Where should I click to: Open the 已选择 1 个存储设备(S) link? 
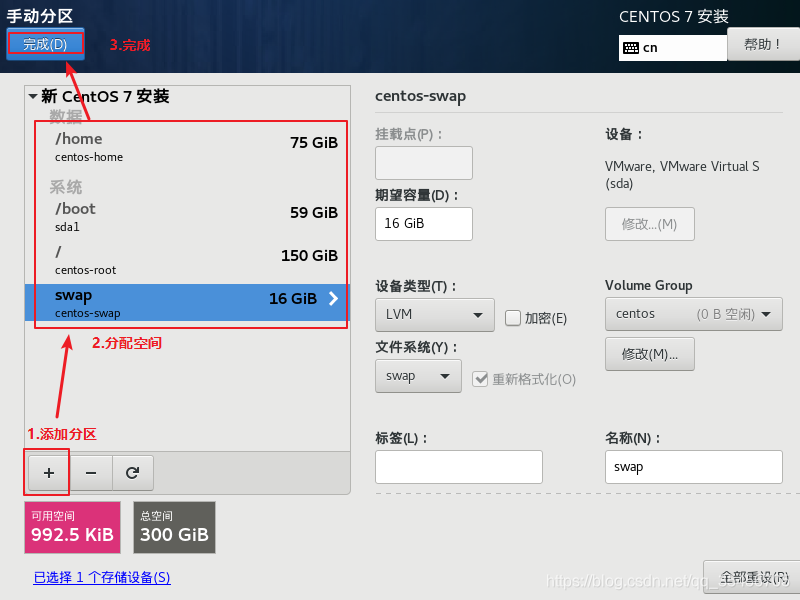[102, 578]
